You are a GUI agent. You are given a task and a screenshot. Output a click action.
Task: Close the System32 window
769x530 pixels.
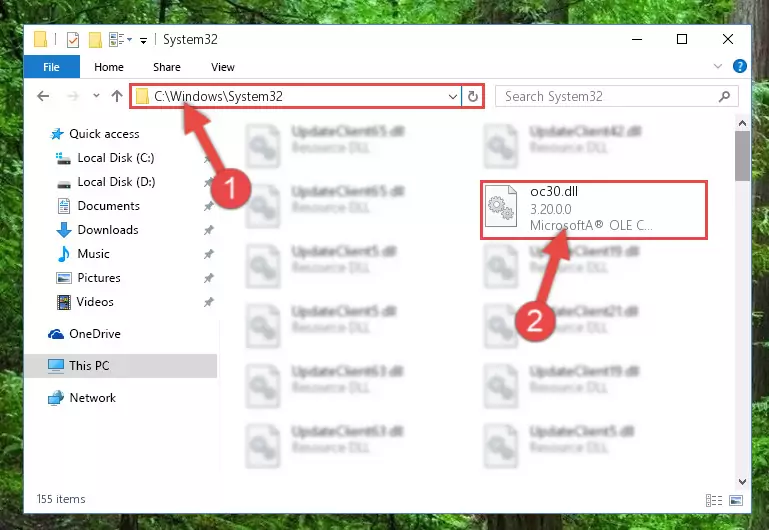point(728,39)
